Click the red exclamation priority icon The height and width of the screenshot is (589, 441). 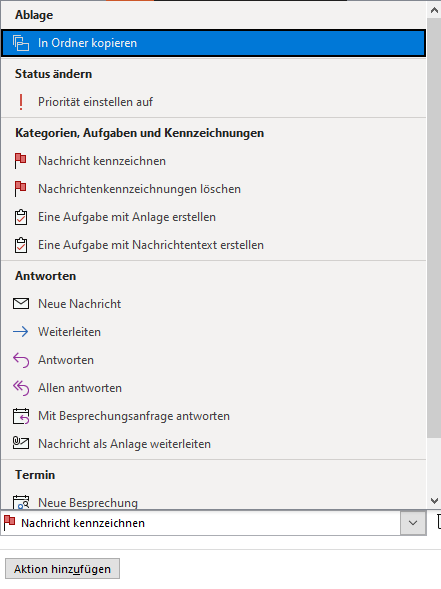tap(21, 102)
